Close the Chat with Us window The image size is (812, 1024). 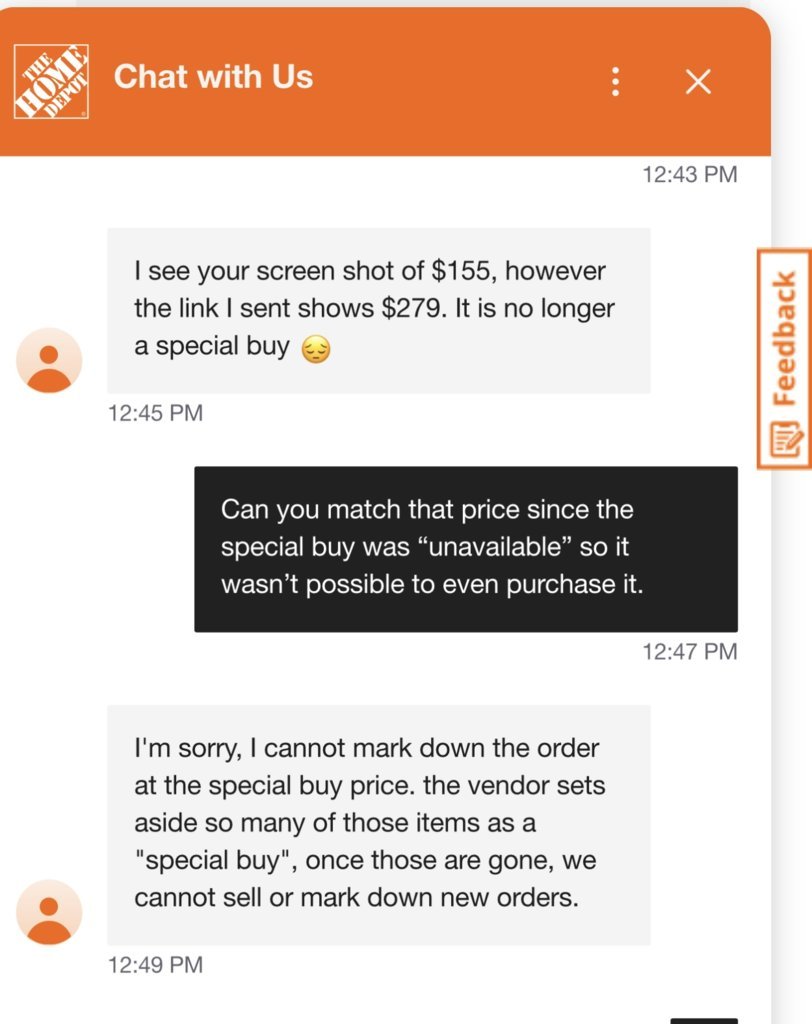click(698, 82)
